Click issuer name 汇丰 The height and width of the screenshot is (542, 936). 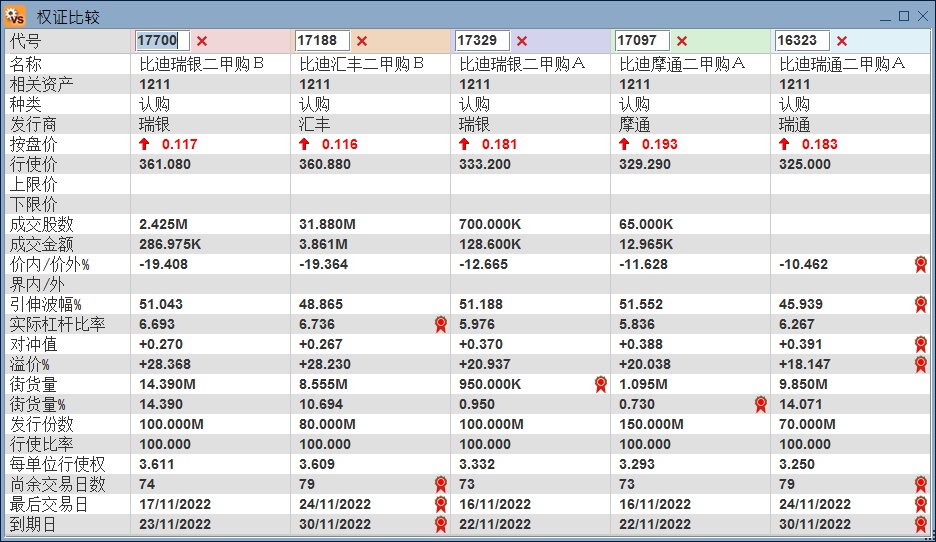[x=315, y=124]
